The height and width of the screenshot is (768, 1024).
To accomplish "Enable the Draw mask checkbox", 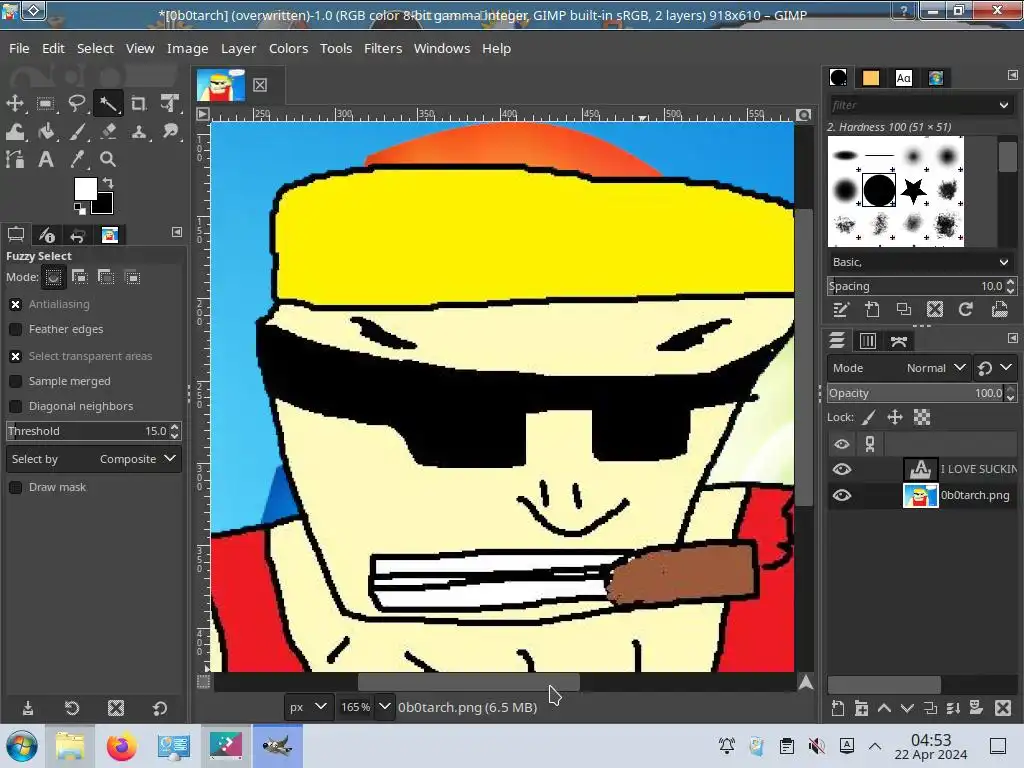I will point(16,487).
